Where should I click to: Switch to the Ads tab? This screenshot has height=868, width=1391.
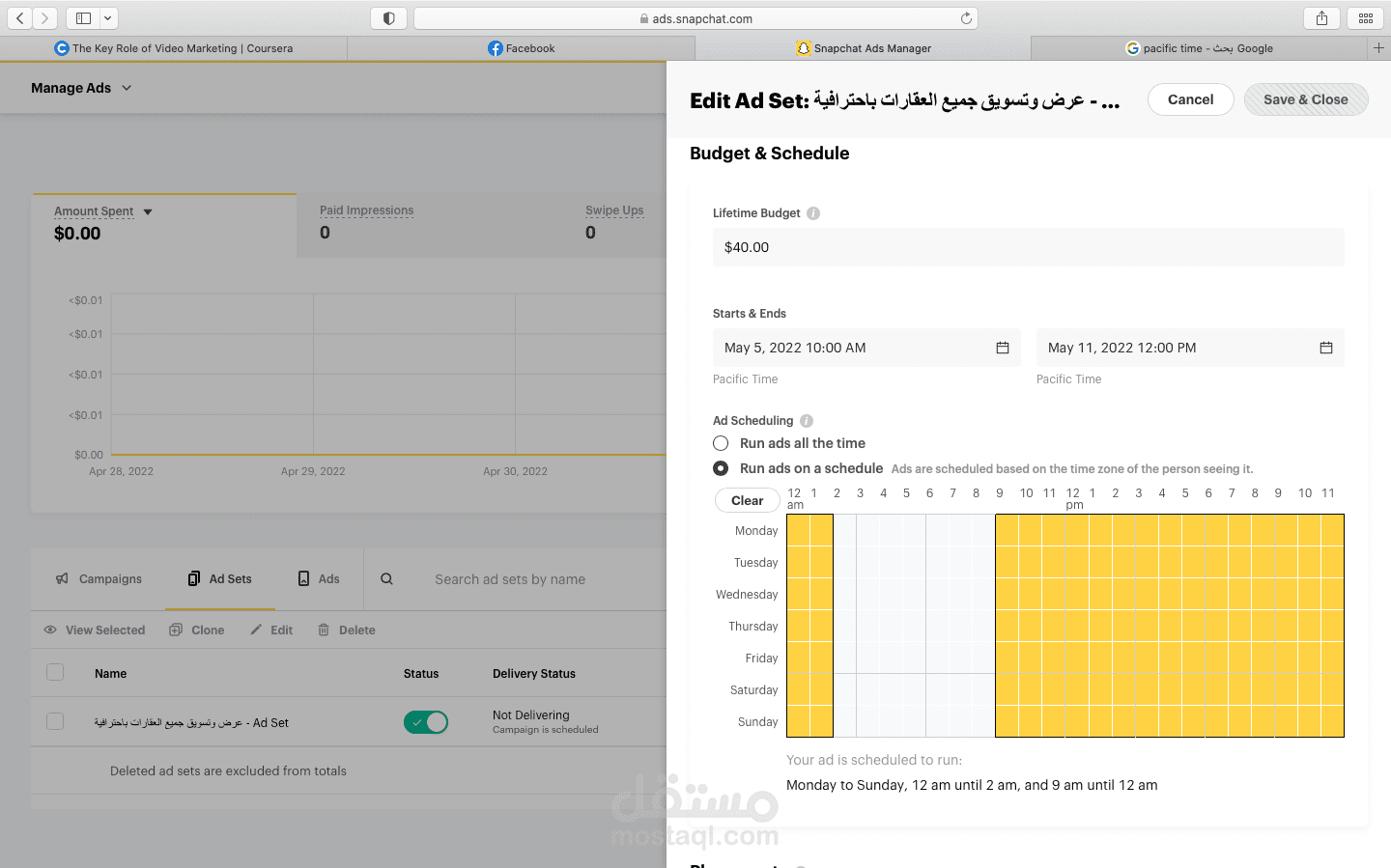point(319,579)
